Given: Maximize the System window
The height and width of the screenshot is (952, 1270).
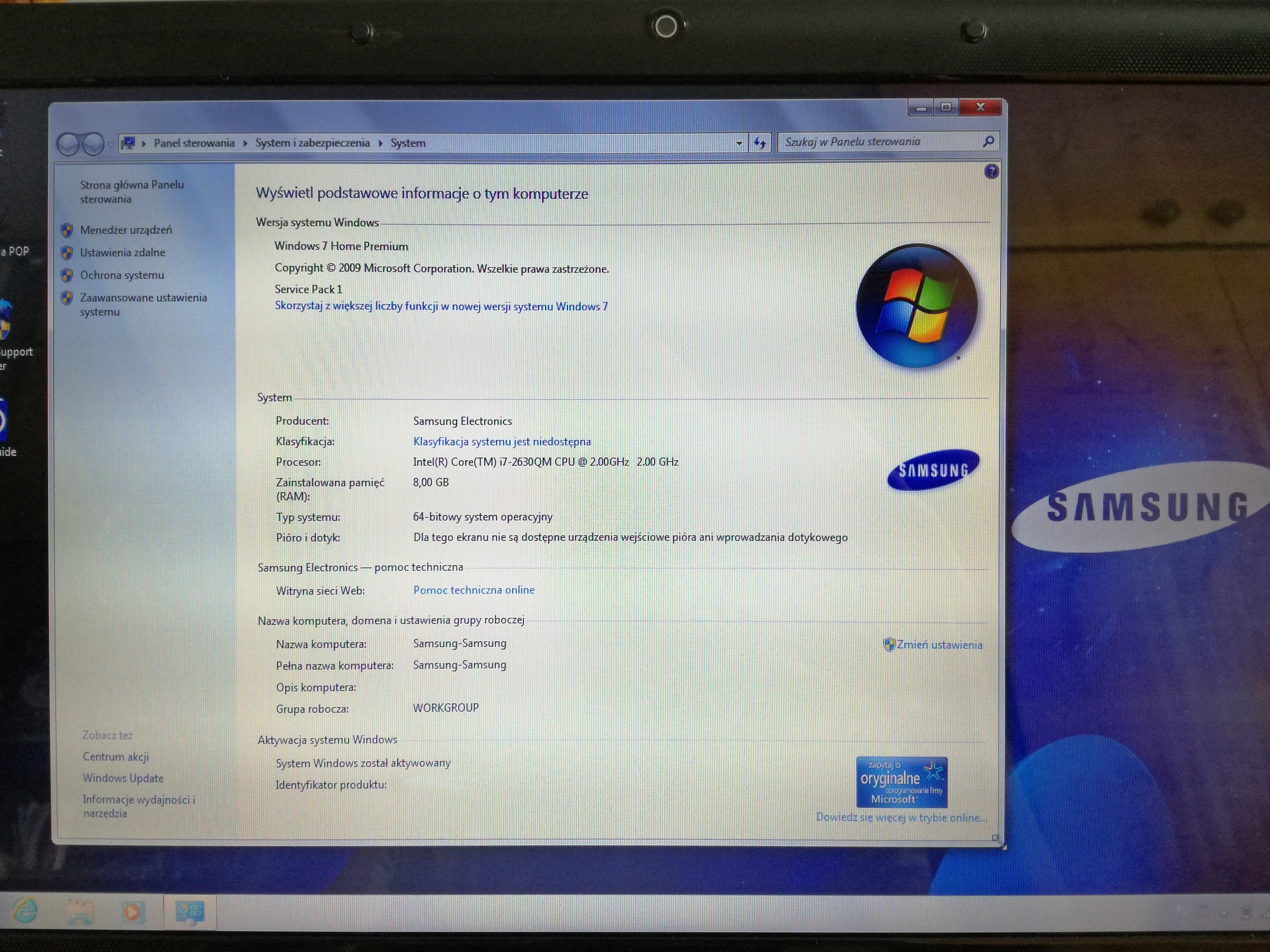Looking at the screenshot, I should pyautogui.click(x=946, y=107).
